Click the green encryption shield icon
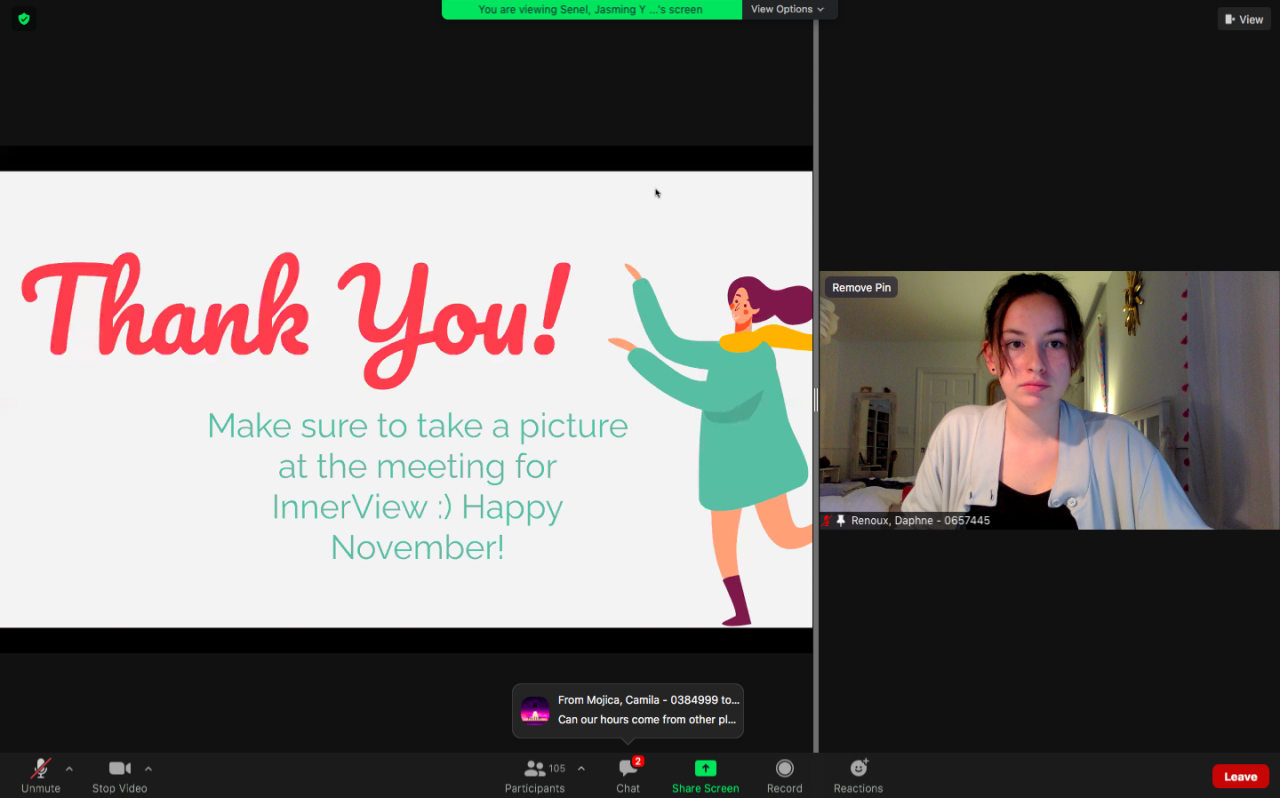The height and width of the screenshot is (798, 1280). point(24,18)
